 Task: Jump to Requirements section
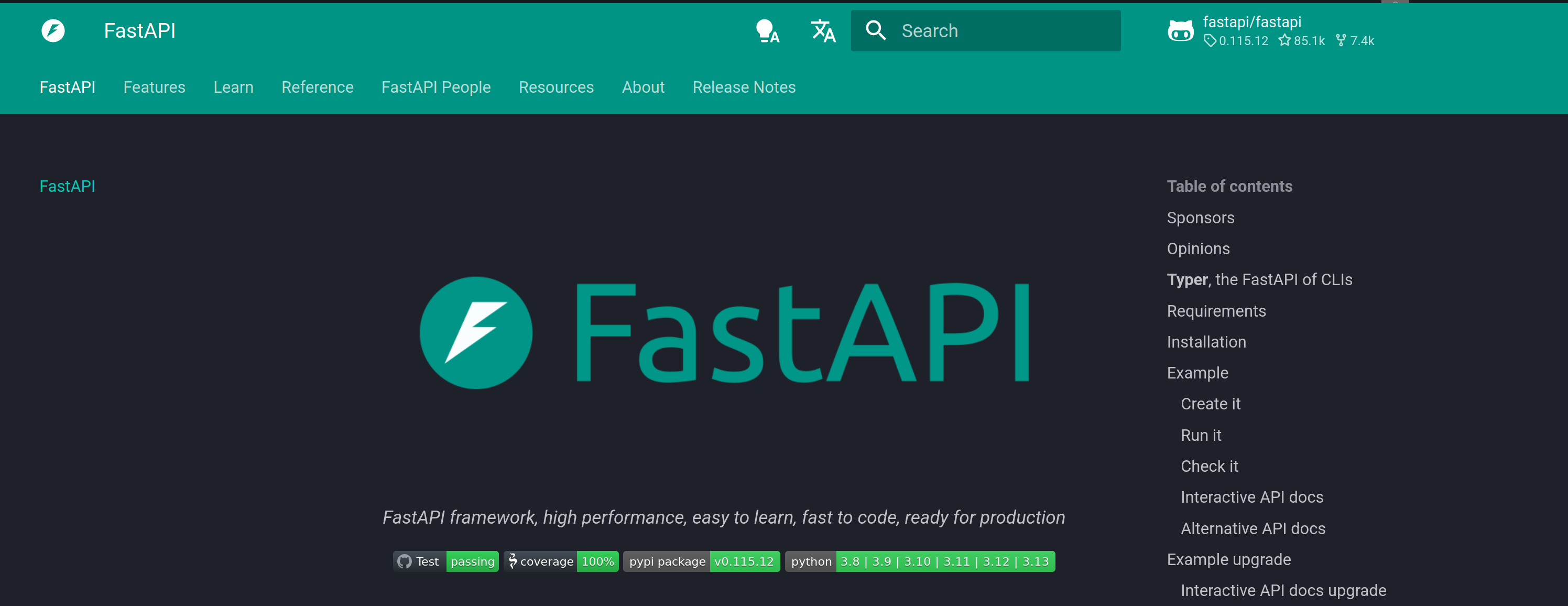pyautogui.click(x=1216, y=311)
